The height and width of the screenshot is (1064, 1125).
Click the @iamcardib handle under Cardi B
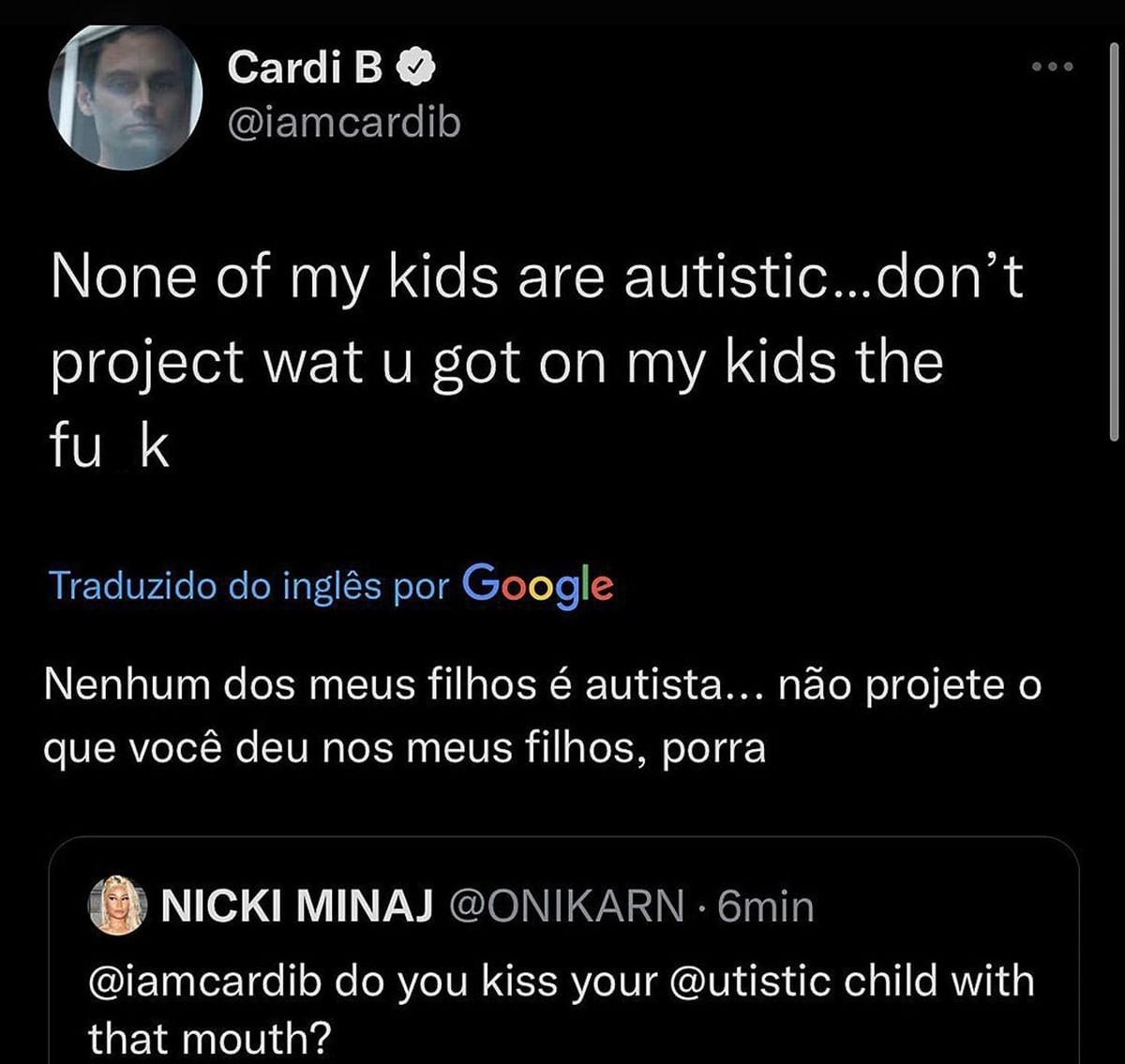point(343,120)
